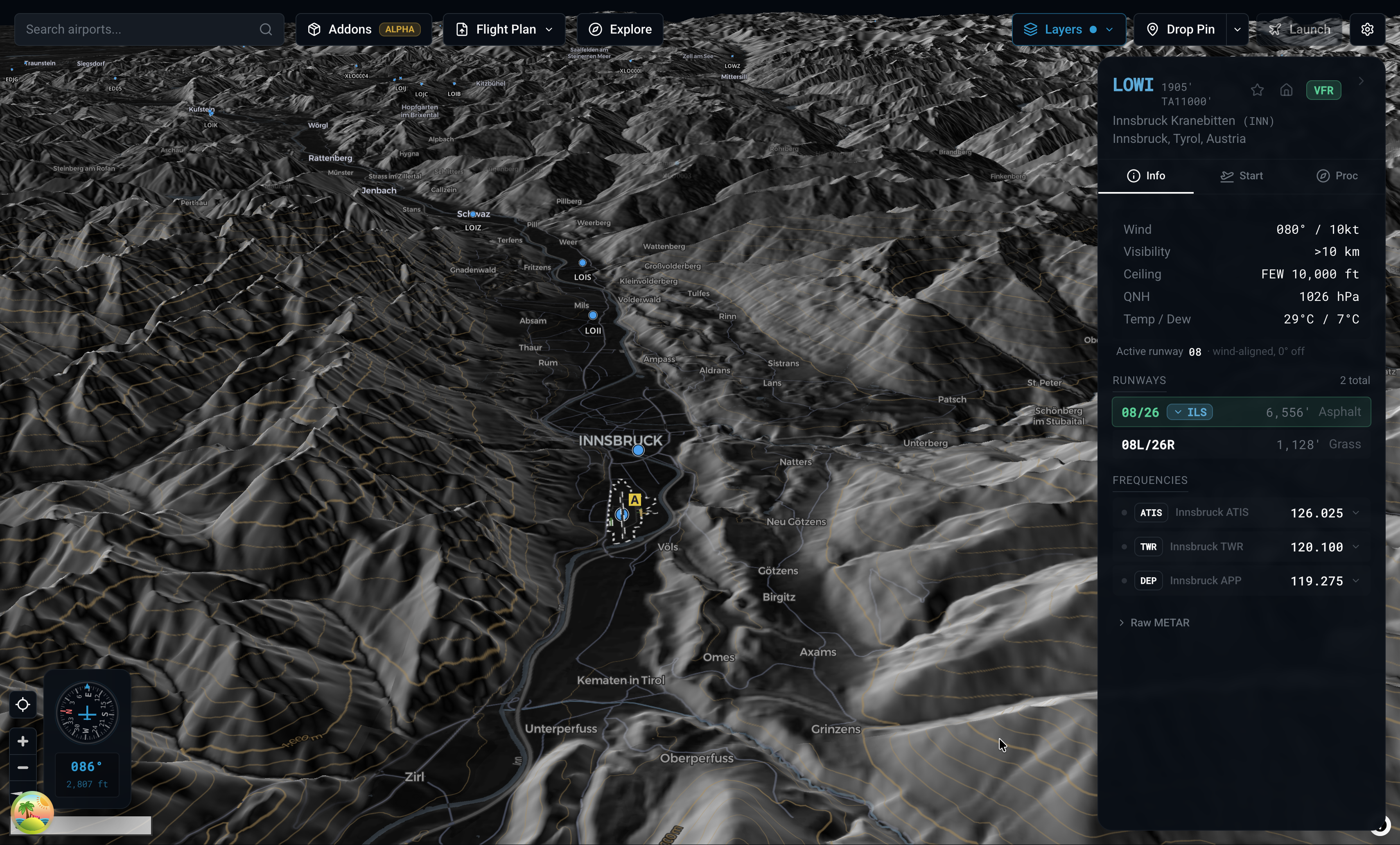Set LOWI as home airport icon
This screenshot has height=845, width=1400.
coord(1286,90)
